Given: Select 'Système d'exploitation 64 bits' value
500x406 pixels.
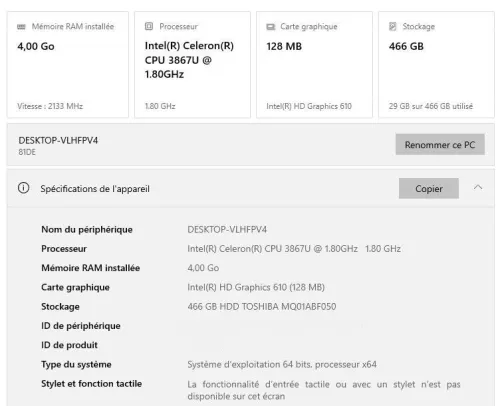Looking at the screenshot, I should (x=282, y=365).
